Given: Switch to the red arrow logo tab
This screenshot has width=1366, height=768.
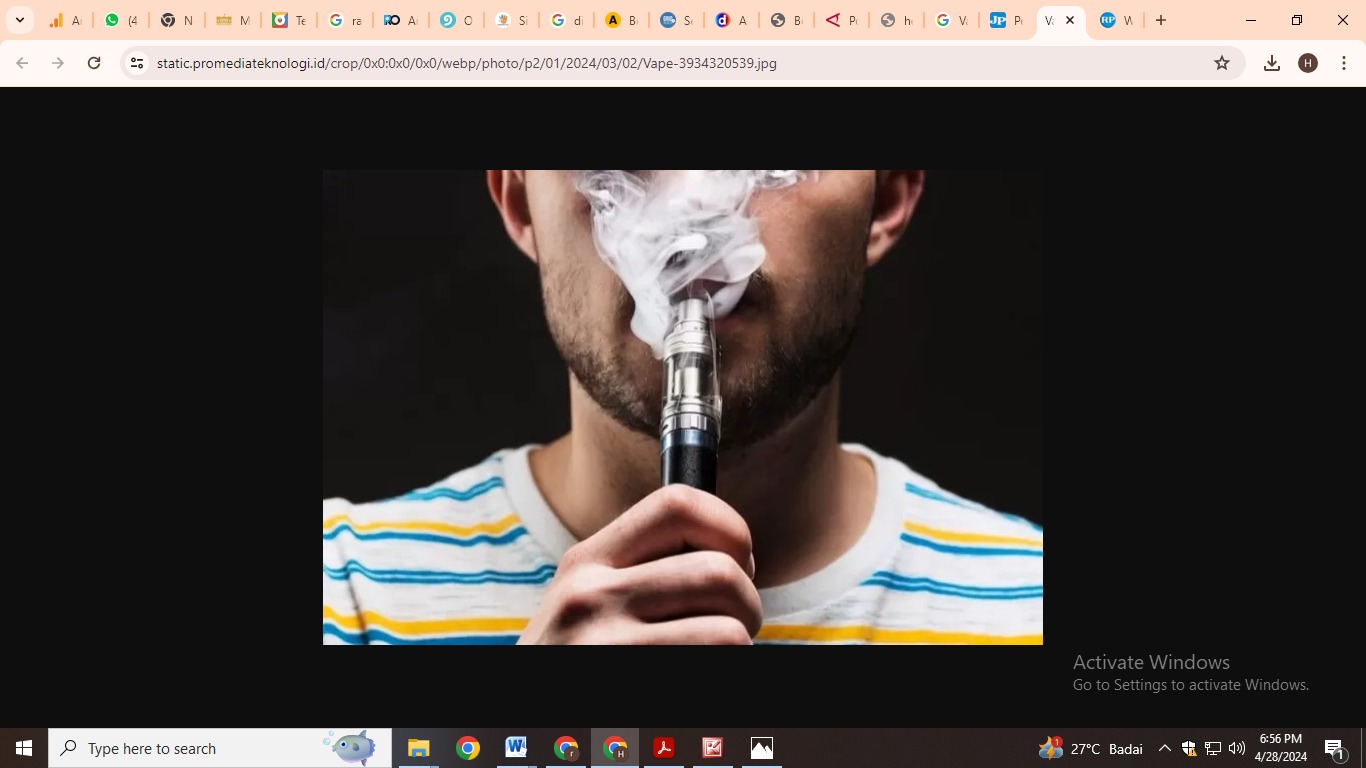Looking at the screenshot, I should point(842,20).
